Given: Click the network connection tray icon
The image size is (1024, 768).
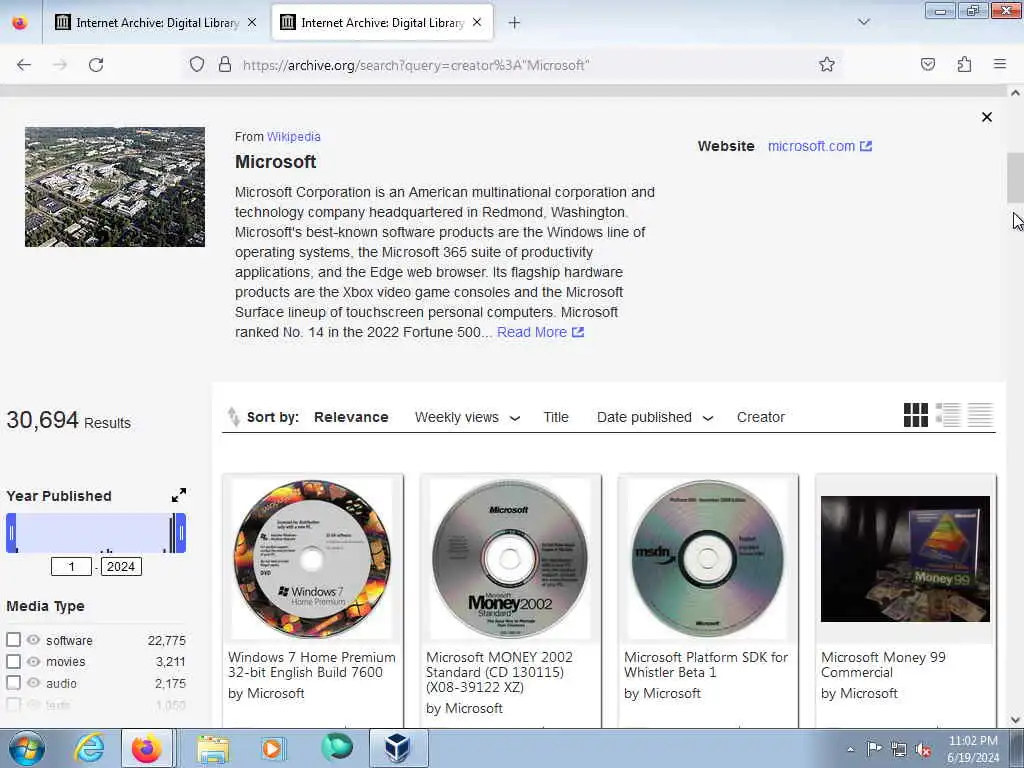Looking at the screenshot, I should (x=899, y=749).
